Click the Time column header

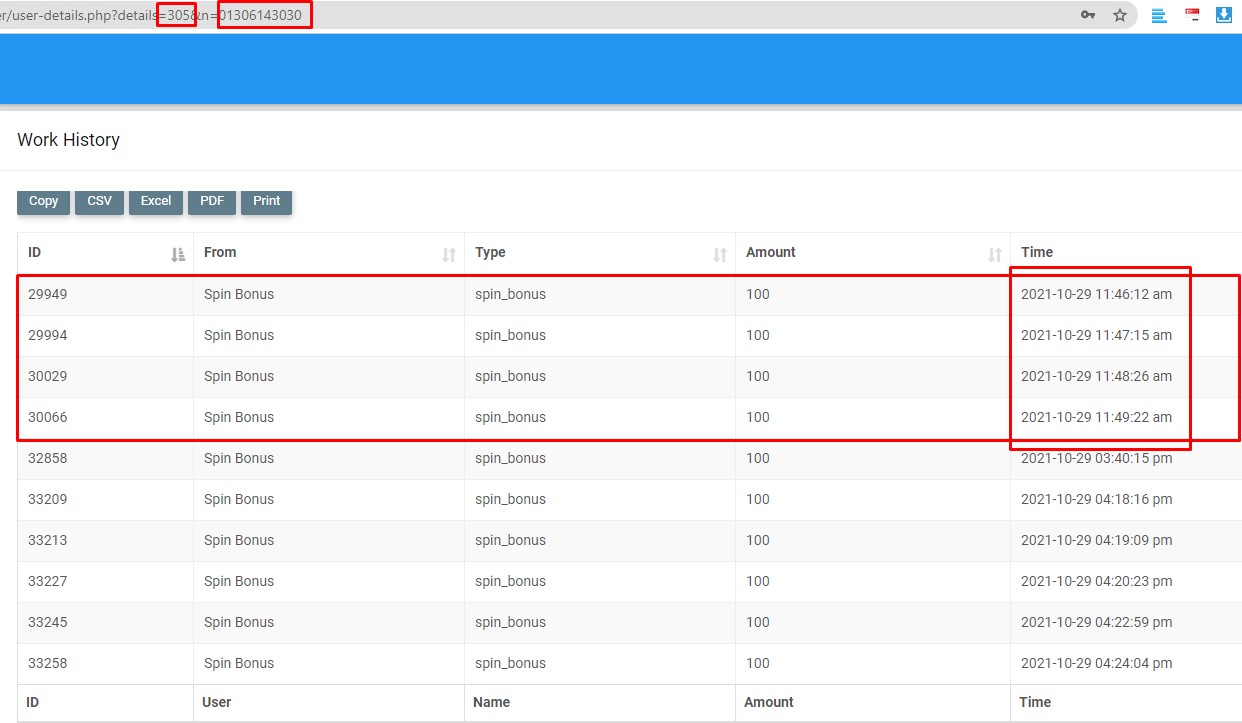point(1037,253)
